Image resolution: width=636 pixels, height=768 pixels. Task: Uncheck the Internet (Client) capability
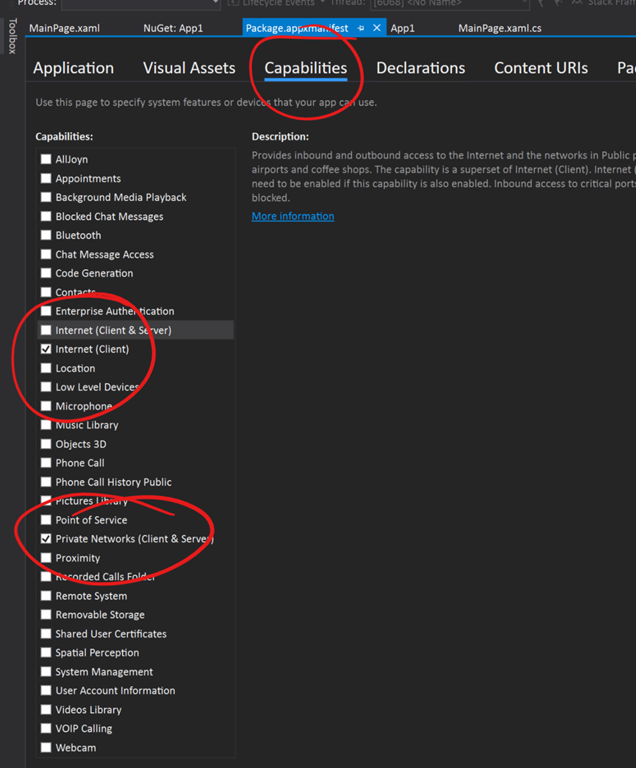click(46, 349)
